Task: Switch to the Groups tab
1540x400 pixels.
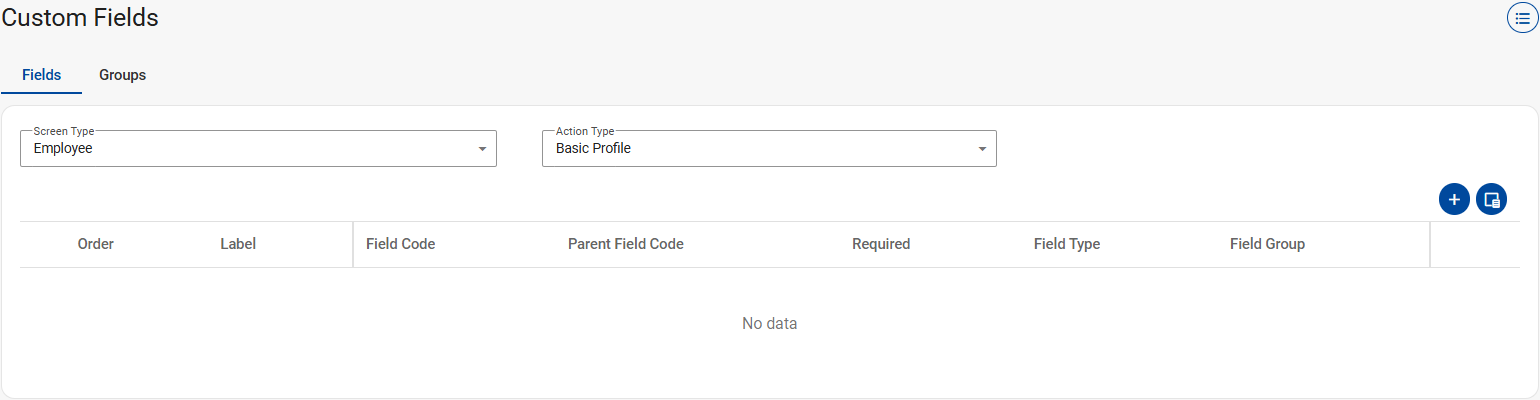Action: [x=122, y=75]
